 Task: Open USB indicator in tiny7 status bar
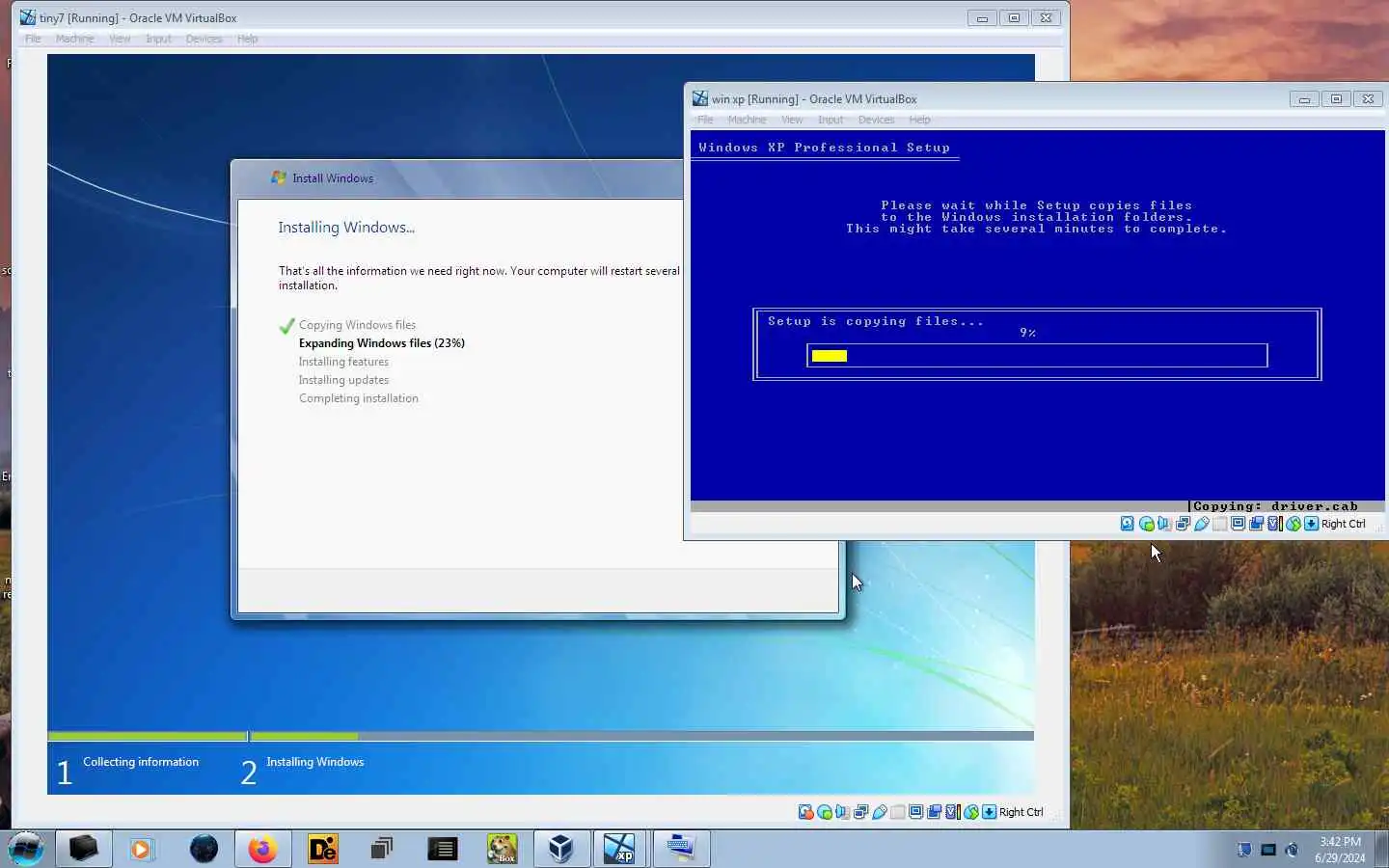pyautogui.click(x=880, y=812)
